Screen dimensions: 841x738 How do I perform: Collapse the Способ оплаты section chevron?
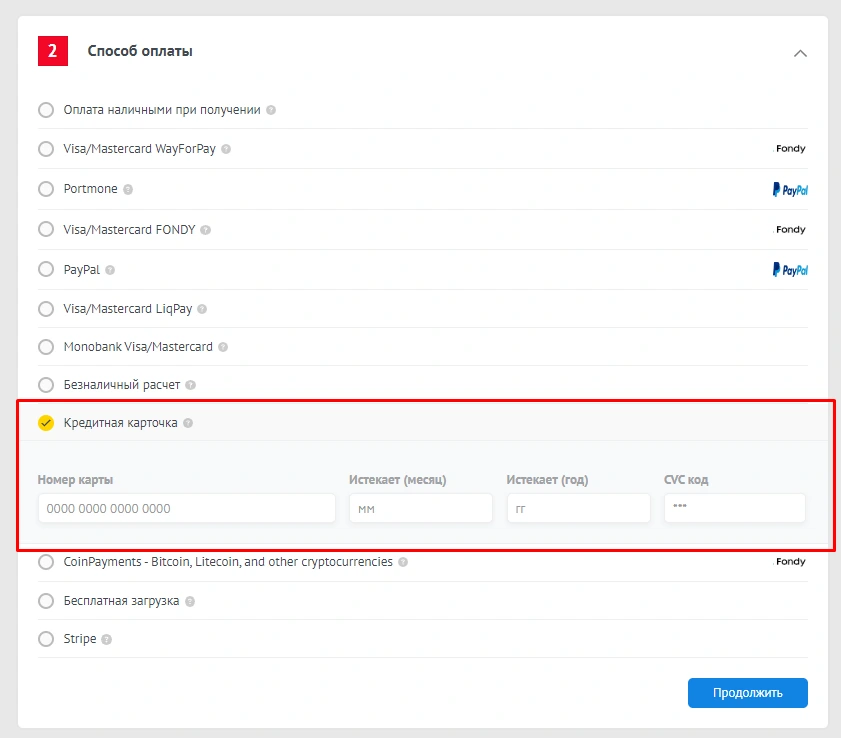pos(800,53)
